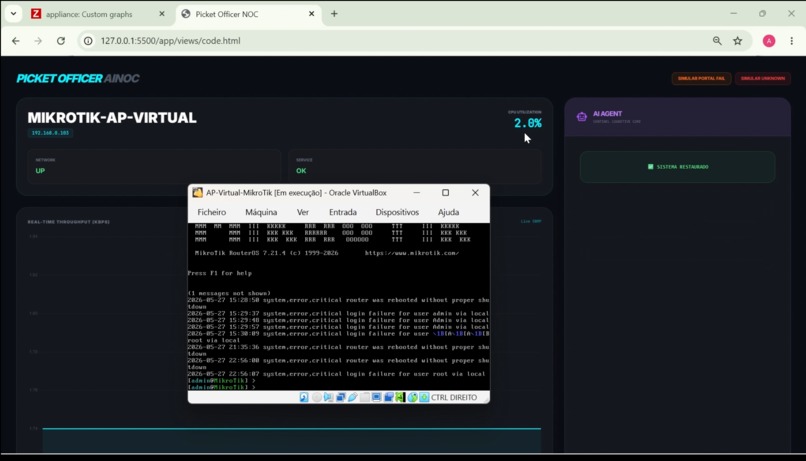This screenshot has width=806, height=461.
Task: Go back with the browser back arrow
Action: click(x=16, y=41)
